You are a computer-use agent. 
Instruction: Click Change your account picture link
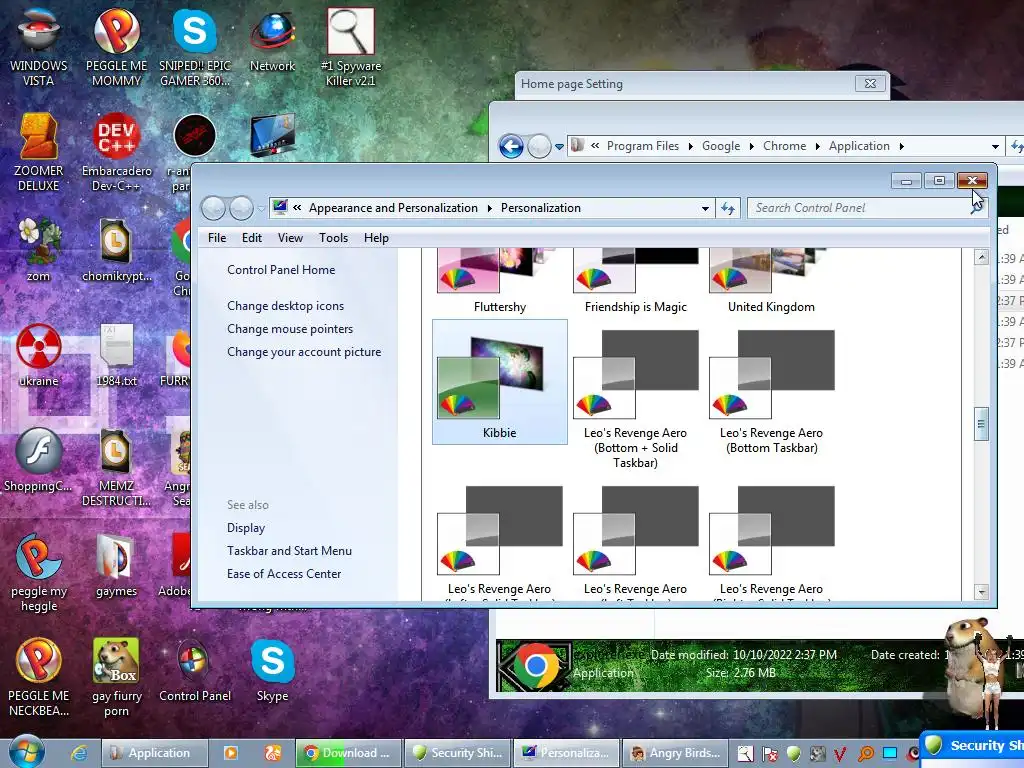[x=304, y=351]
